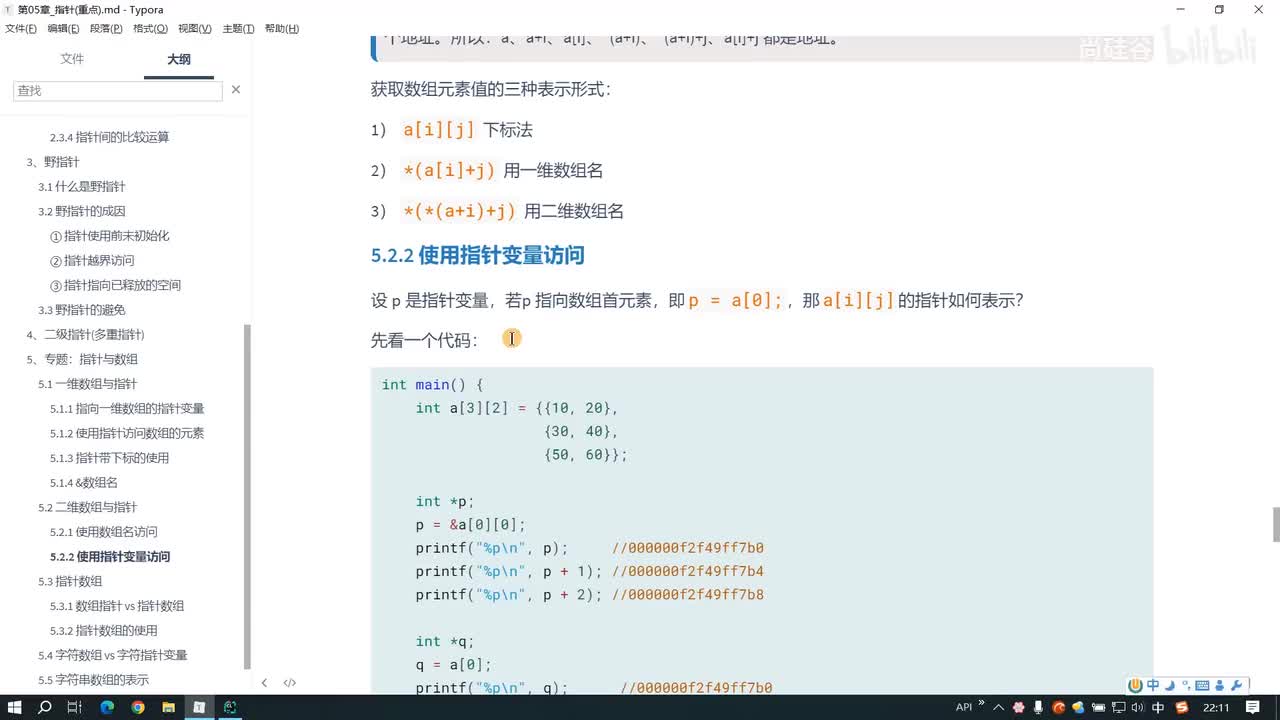Jump to outline item 3、野指针
Screen dimensions: 1280x720
[53, 162]
